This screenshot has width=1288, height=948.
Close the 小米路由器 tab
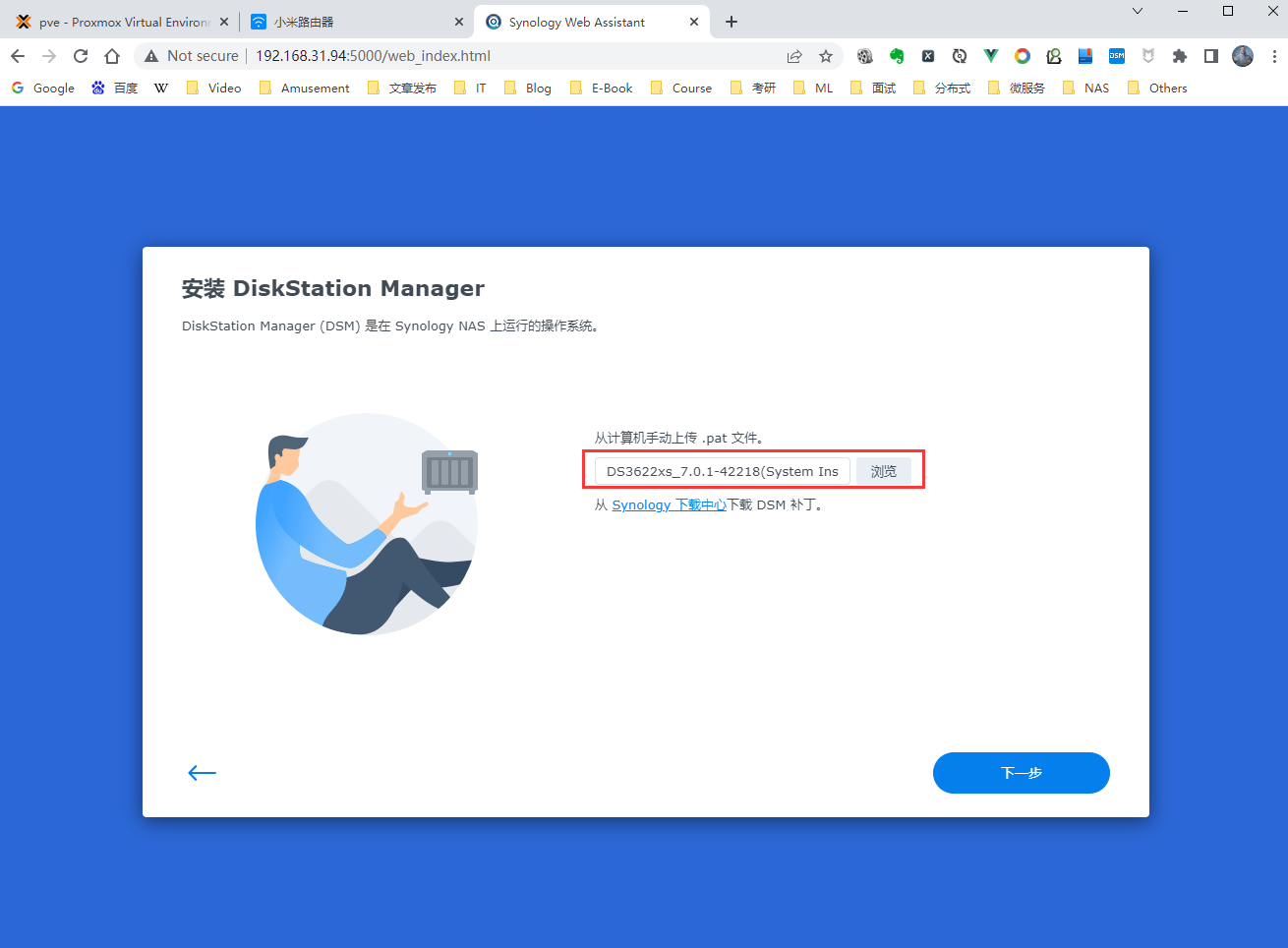point(459,22)
